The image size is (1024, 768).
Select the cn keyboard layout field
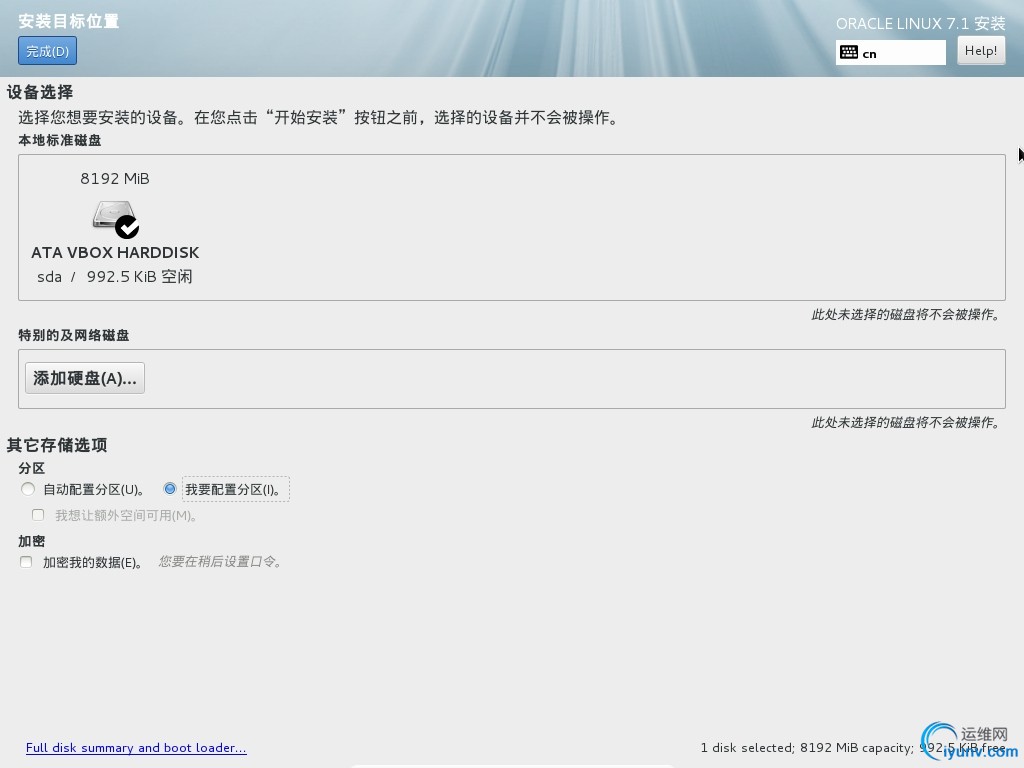pyautogui.click(x=890, y=53)
